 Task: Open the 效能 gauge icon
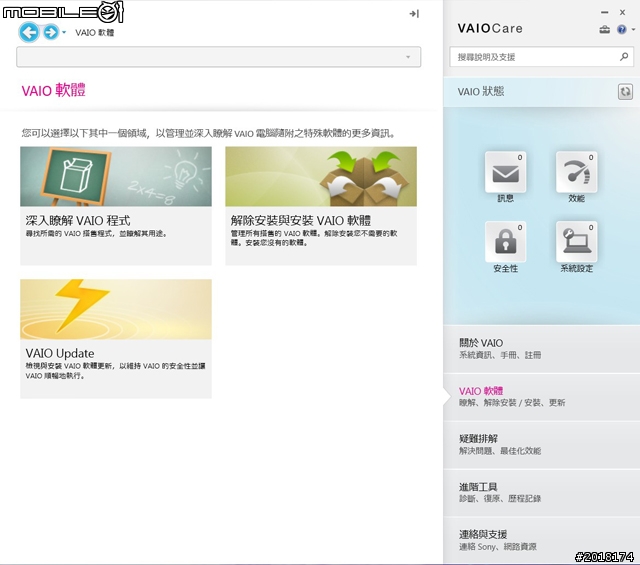[x=576, y=172]
